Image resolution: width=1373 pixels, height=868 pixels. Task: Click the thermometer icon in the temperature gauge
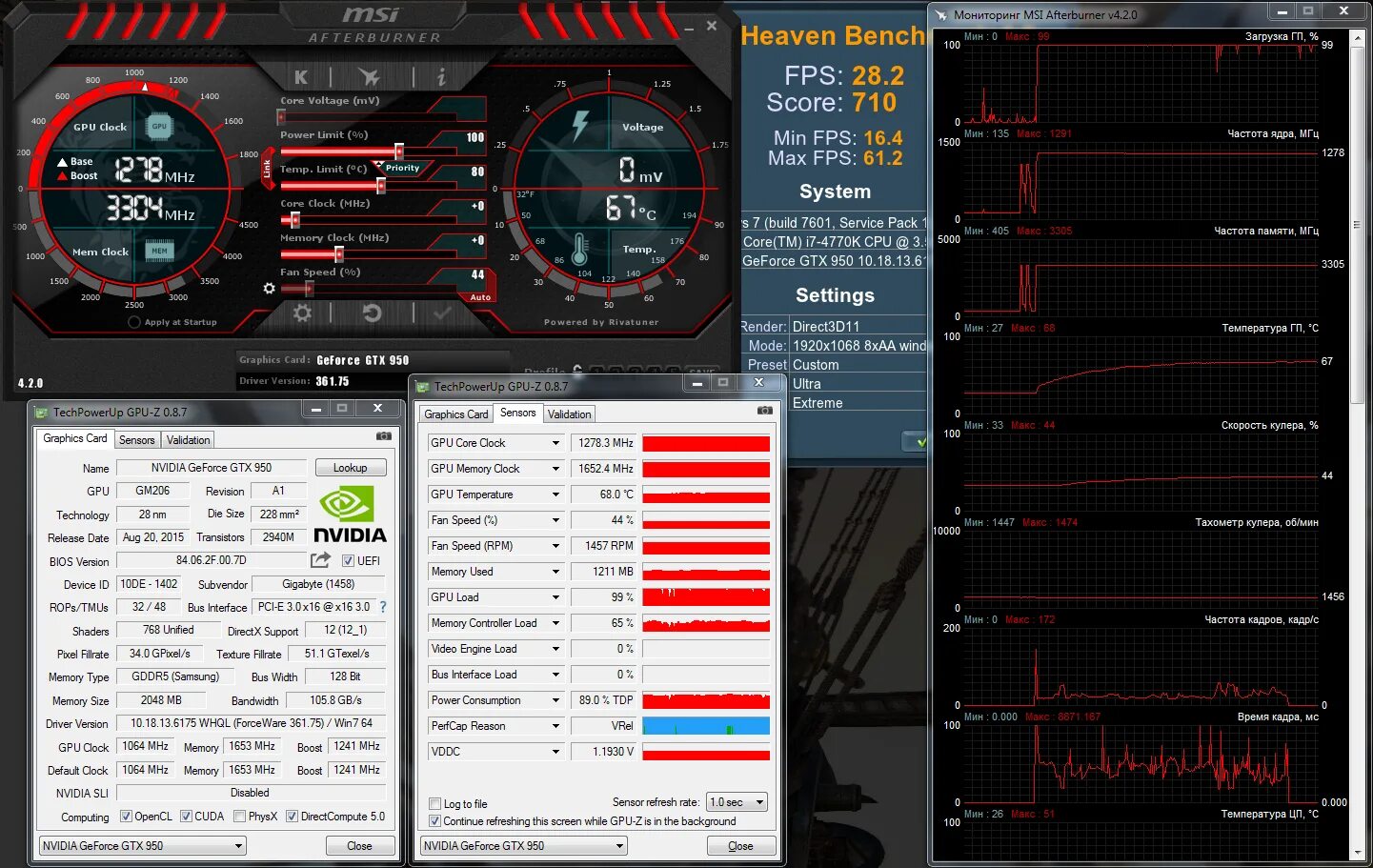[578, 250]
